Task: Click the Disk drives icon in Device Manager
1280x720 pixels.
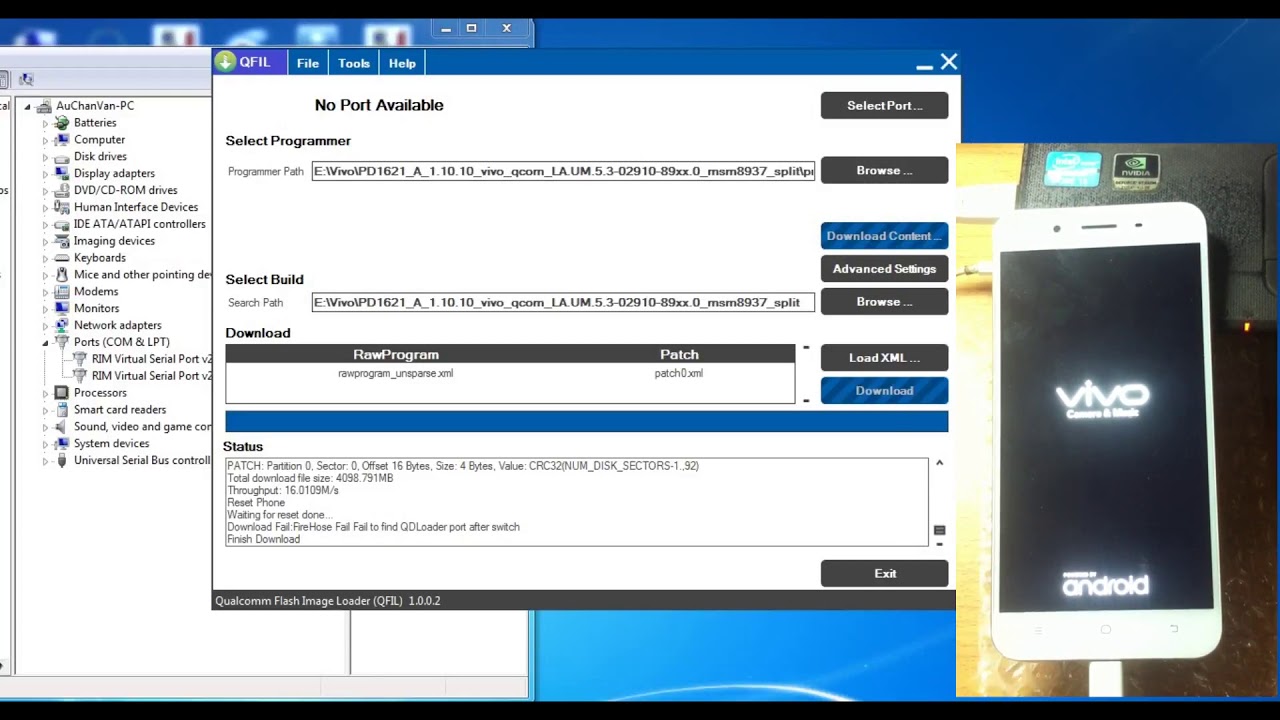Action: [x=62, y=157]
